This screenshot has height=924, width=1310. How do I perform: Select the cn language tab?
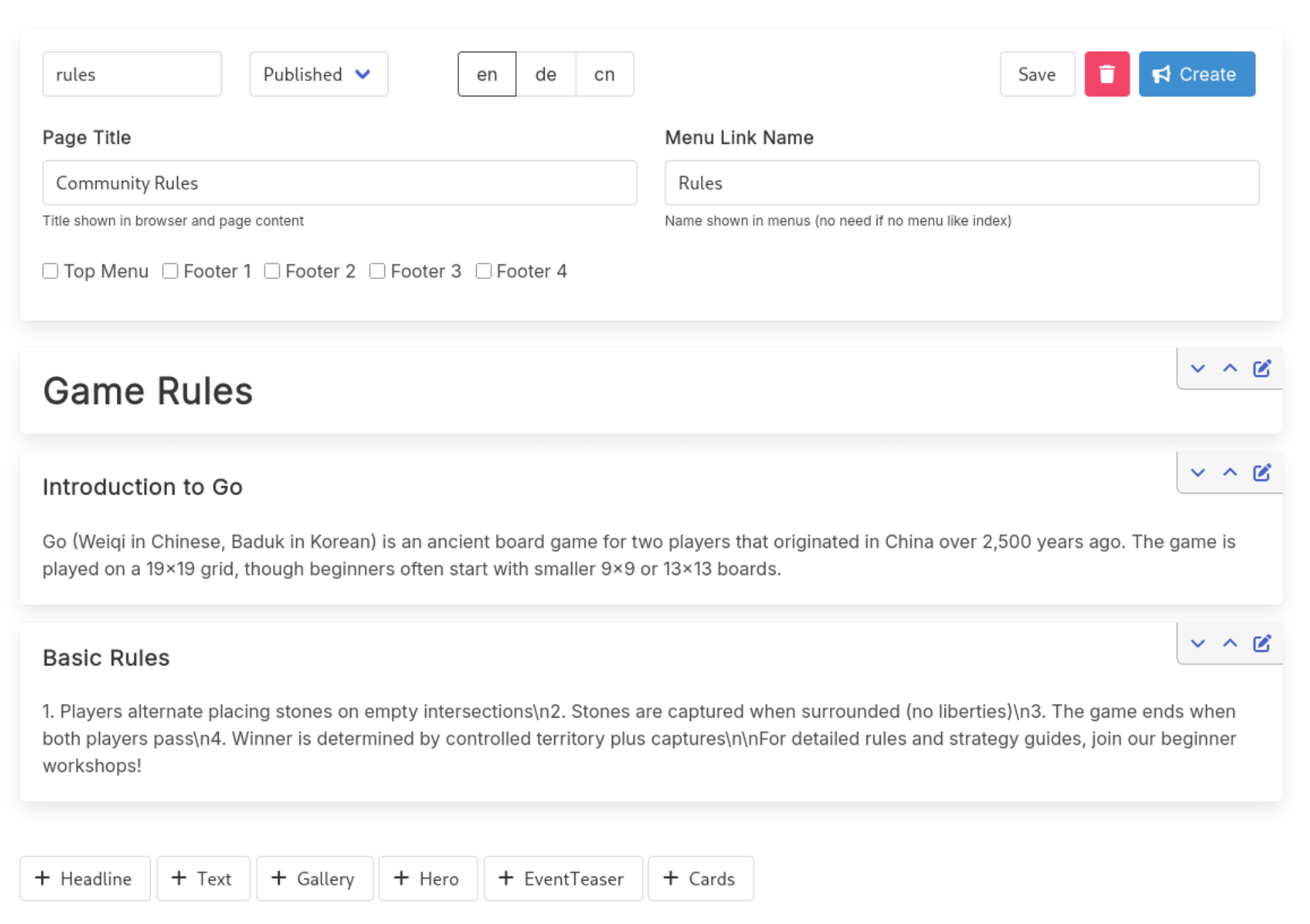[x=604, y=74]
